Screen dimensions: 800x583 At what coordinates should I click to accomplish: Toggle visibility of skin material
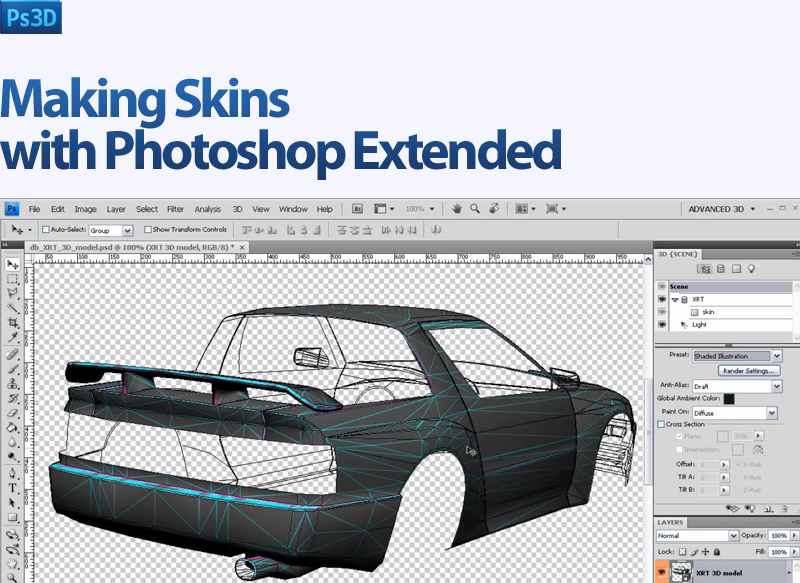[x=662, y=312]
